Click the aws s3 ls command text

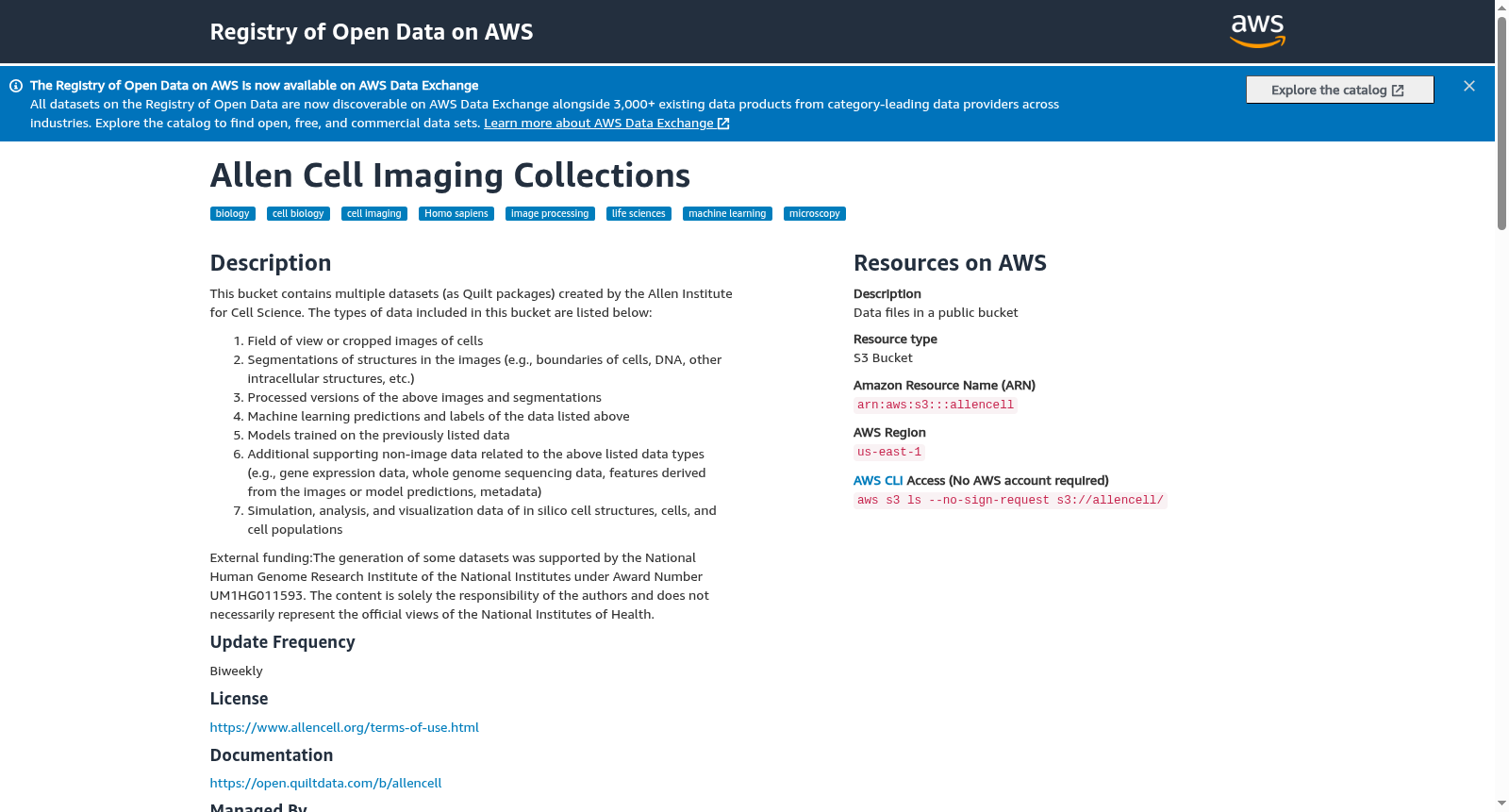coord(1010,501)
